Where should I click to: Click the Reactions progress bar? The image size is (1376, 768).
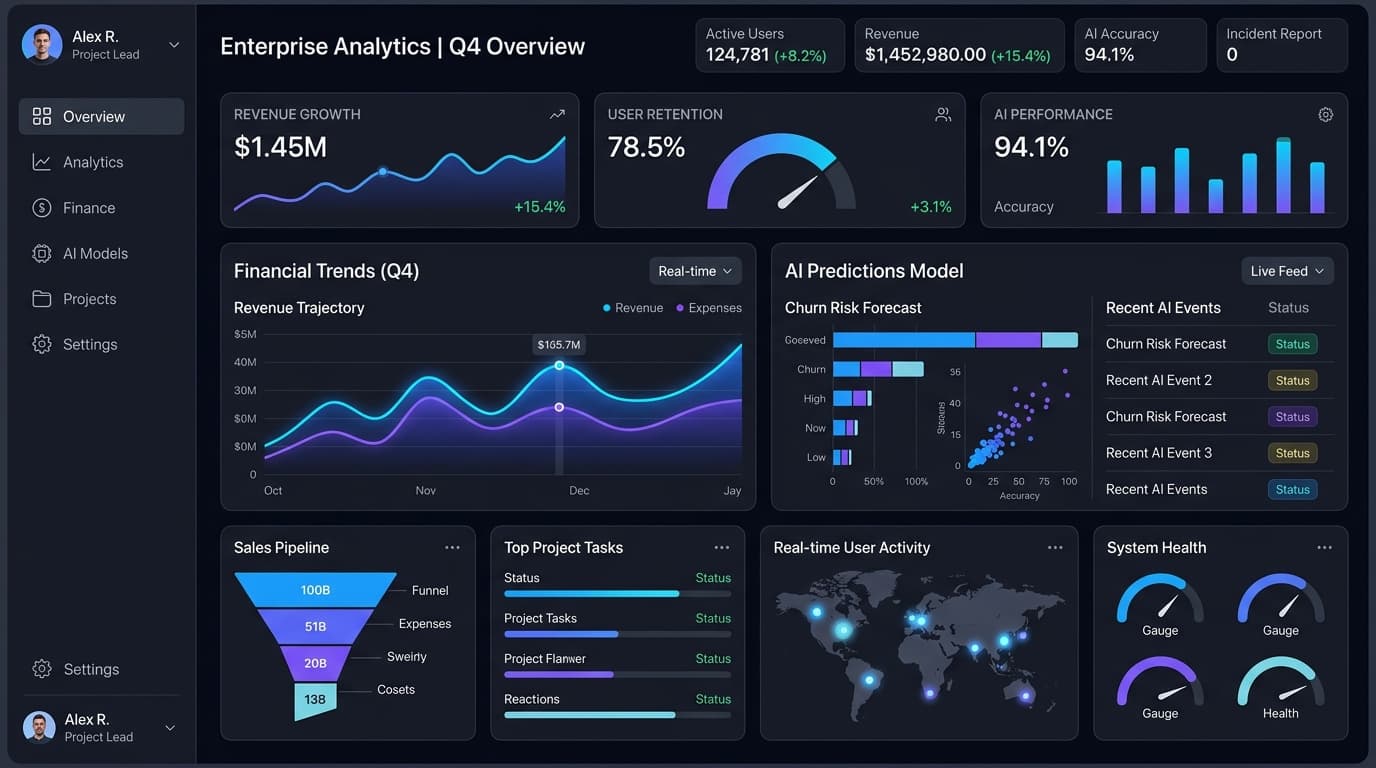(x=617, y=715)
